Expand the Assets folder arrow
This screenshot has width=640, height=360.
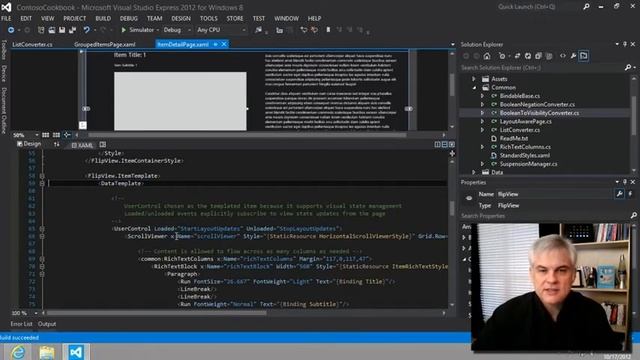tap(474, 79)
